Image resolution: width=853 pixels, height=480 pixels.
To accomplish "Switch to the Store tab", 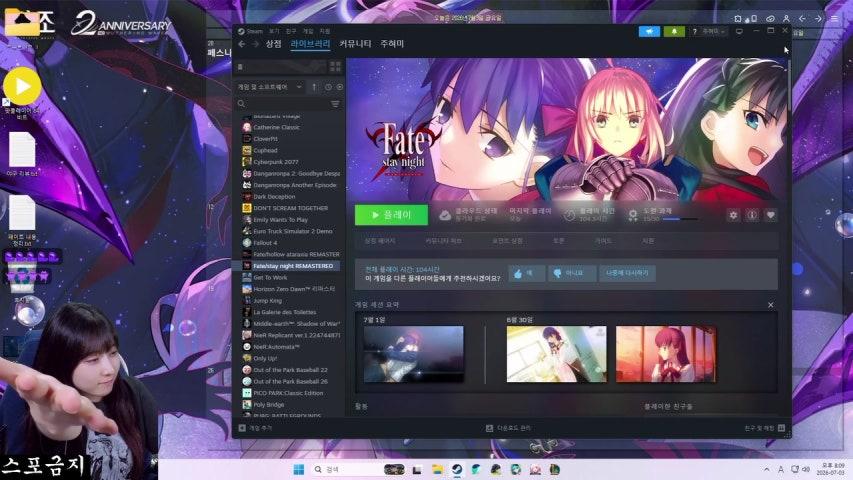I will click(273, 44).
